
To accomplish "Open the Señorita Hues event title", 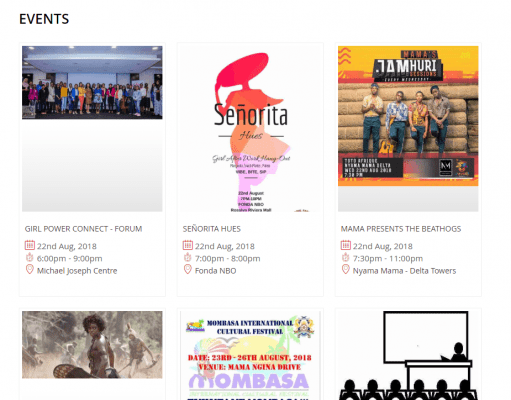I will point(212,229).
